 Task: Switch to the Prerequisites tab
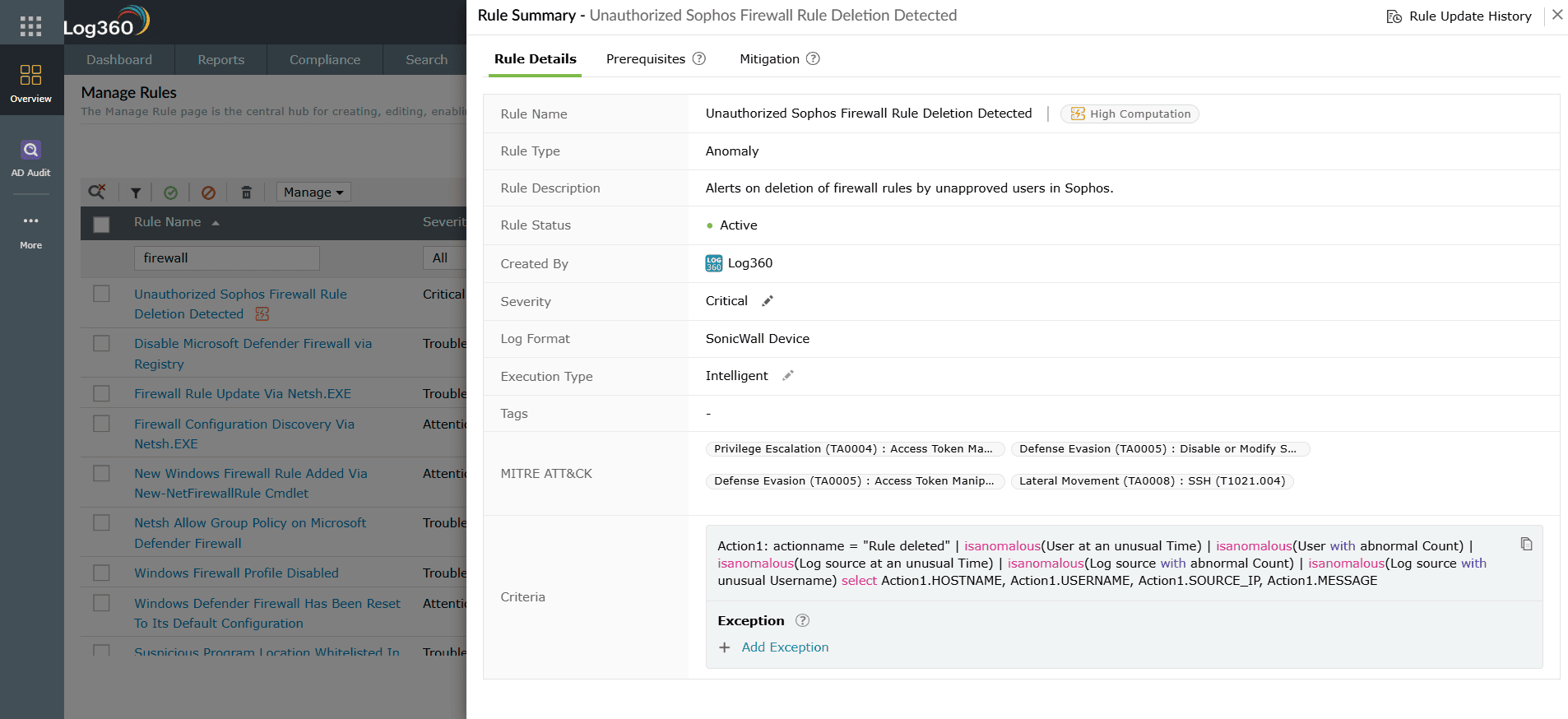(x=646, y=59)
